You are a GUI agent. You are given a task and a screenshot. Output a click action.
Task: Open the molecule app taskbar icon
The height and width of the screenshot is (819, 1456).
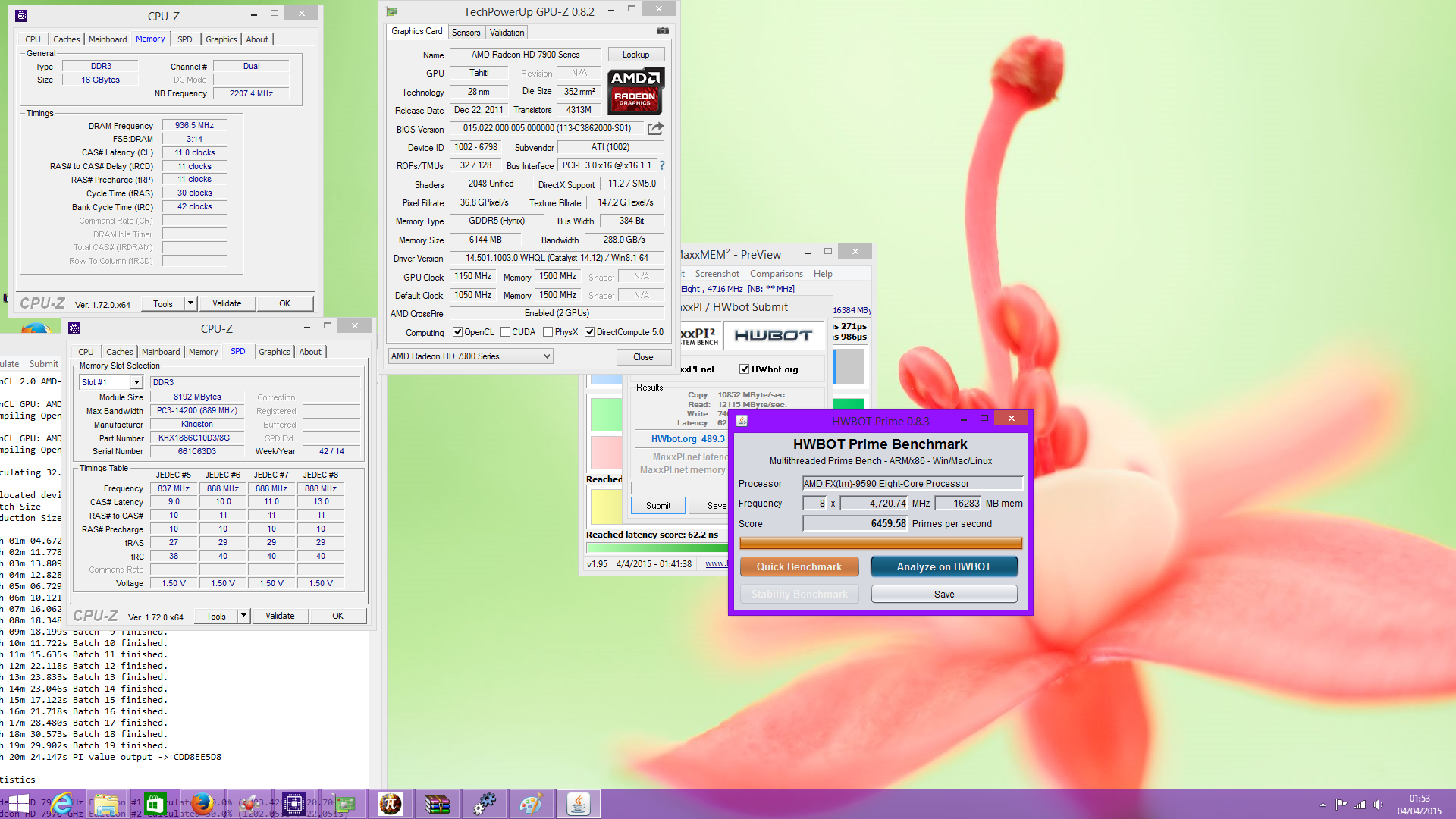tap(249, 804)
